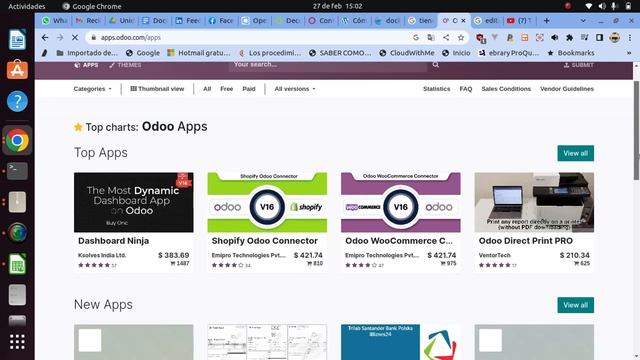The image size is (640, 360).
Task: Click the media control speaker extension icon
Action: [554, 38]
